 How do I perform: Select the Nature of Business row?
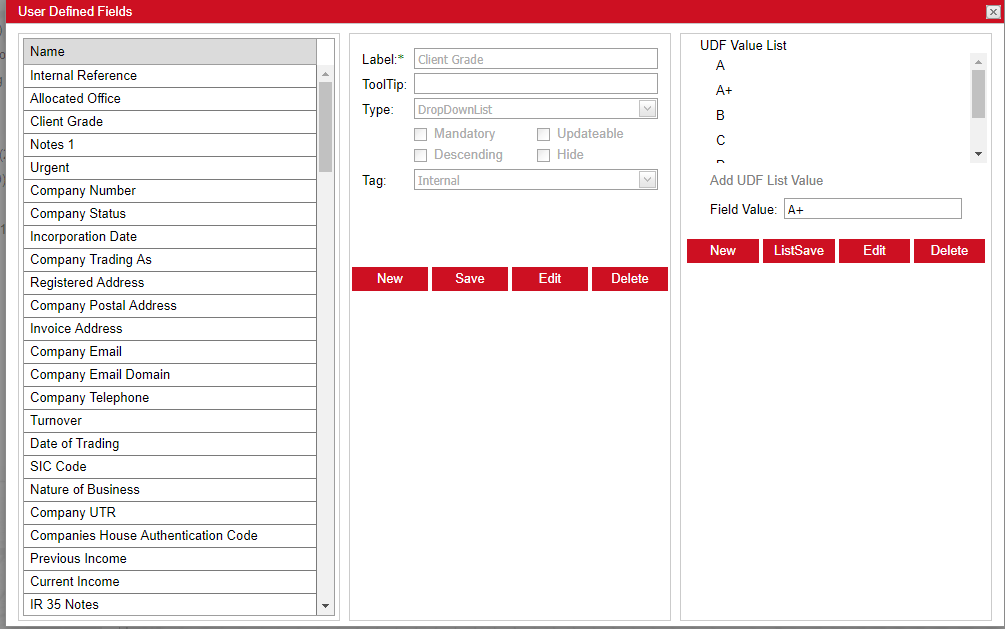[170, 490]
